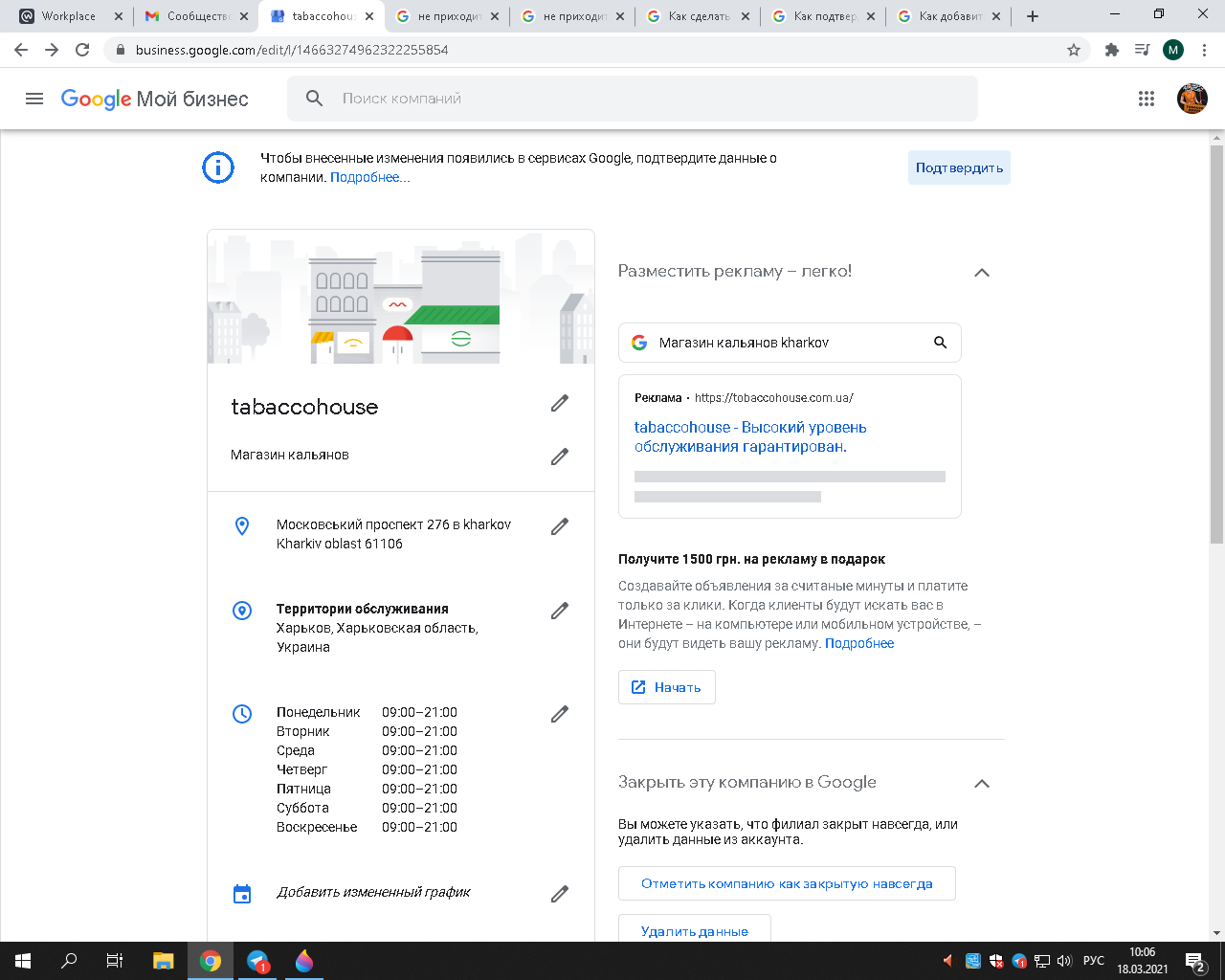Switch to the Как сделать tab
This screenshot has height=980, width=1225.
[x=697, y=16]
